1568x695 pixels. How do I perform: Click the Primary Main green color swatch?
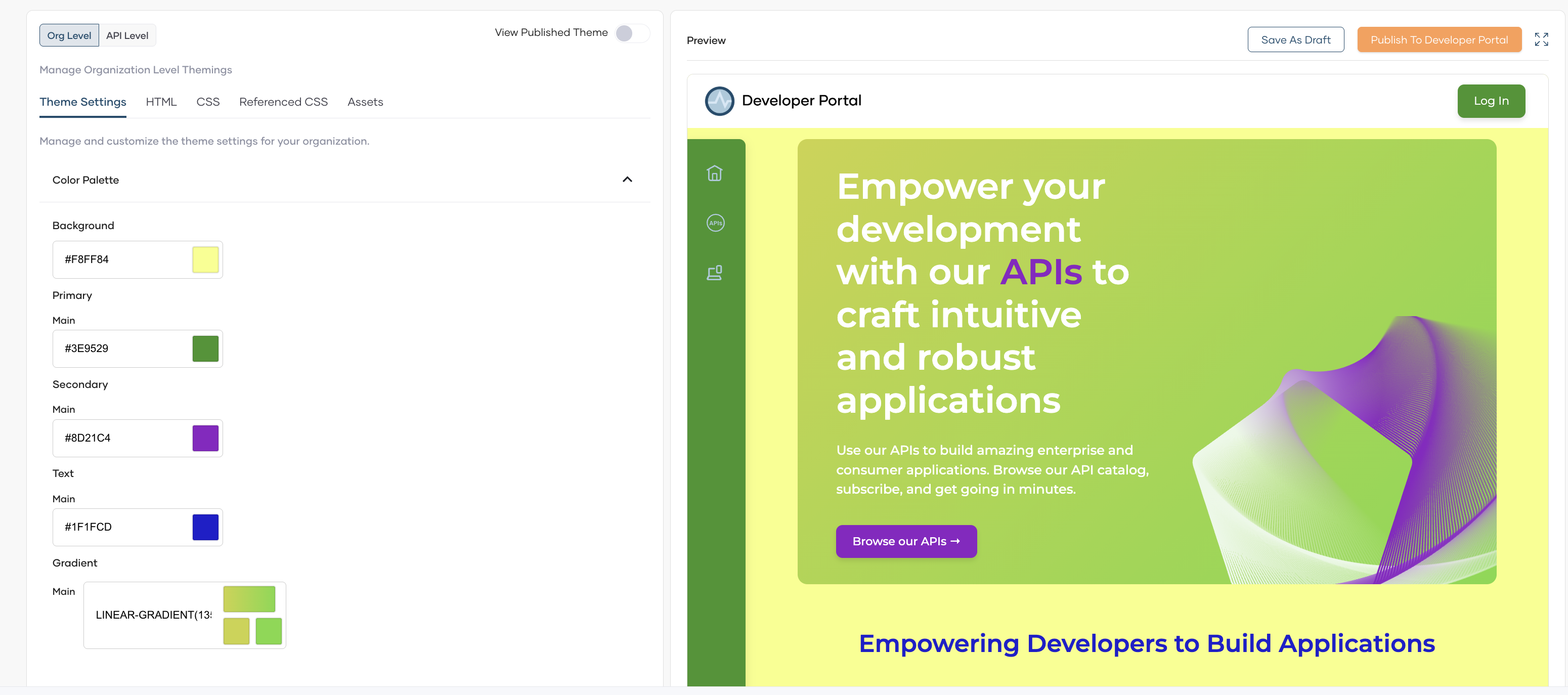206,348
